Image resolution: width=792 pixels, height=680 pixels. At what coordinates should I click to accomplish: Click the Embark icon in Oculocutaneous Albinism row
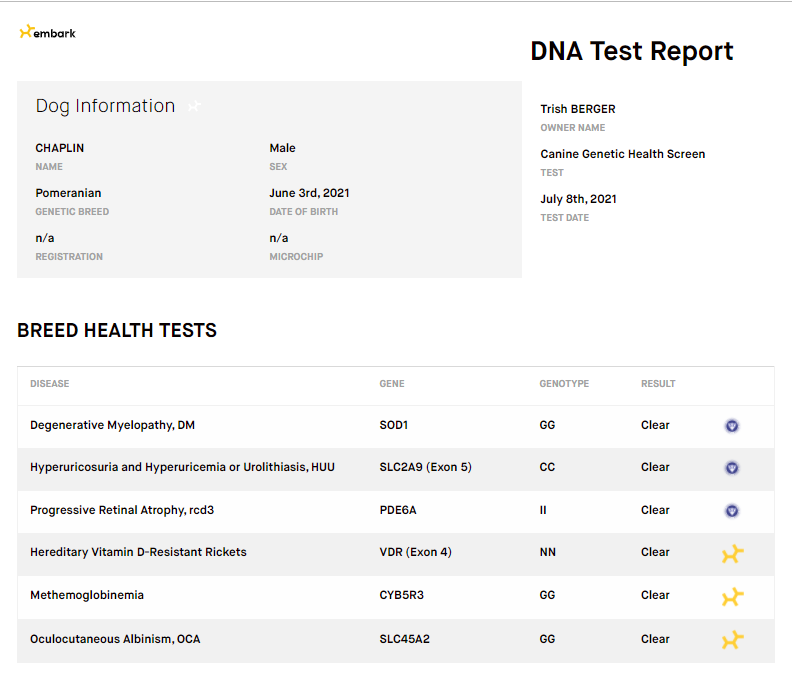732,640
